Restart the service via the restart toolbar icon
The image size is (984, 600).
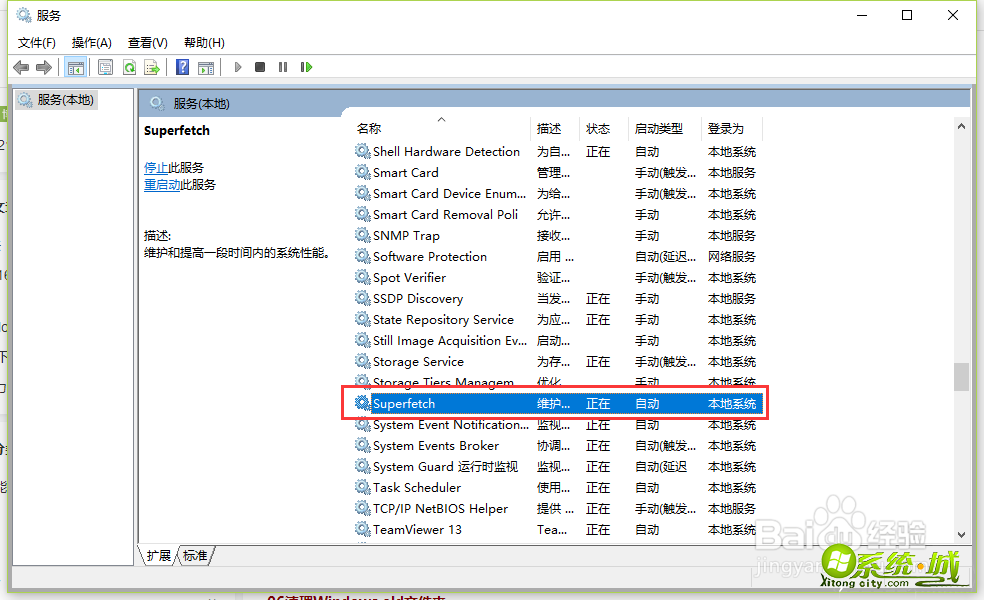[307, 67]
